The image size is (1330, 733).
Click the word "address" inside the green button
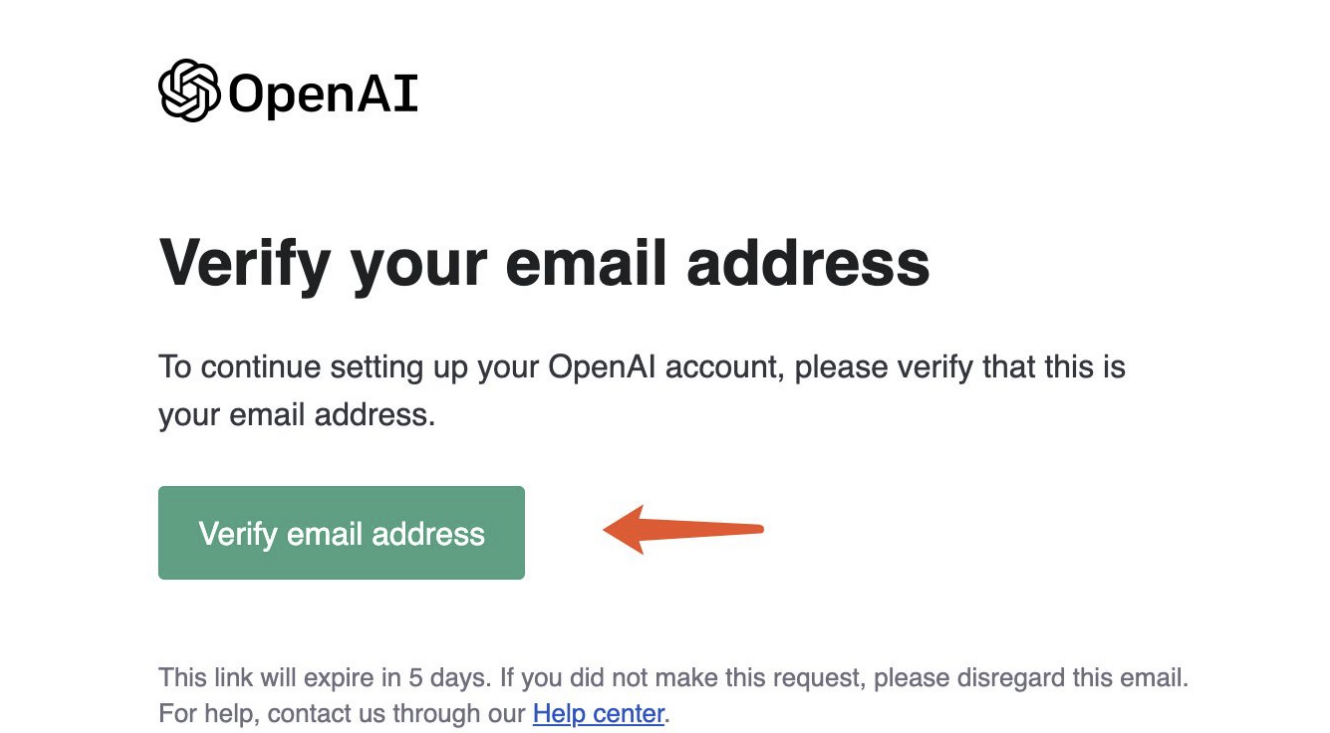point(428,533)
